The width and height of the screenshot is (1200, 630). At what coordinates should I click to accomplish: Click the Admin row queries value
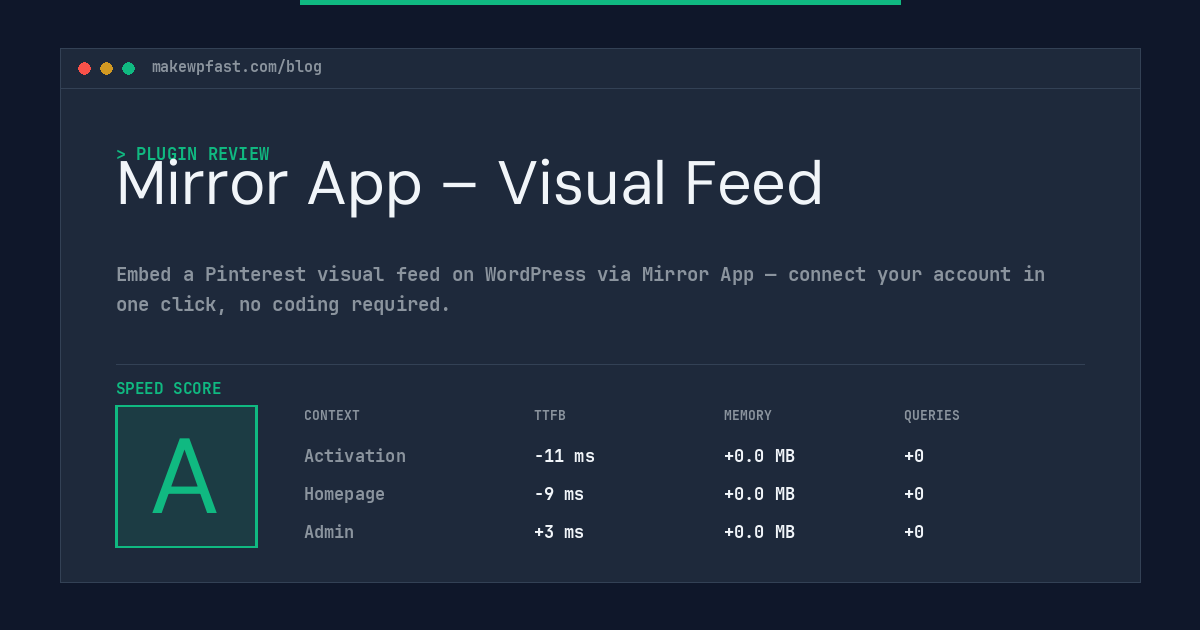[914, 532]
